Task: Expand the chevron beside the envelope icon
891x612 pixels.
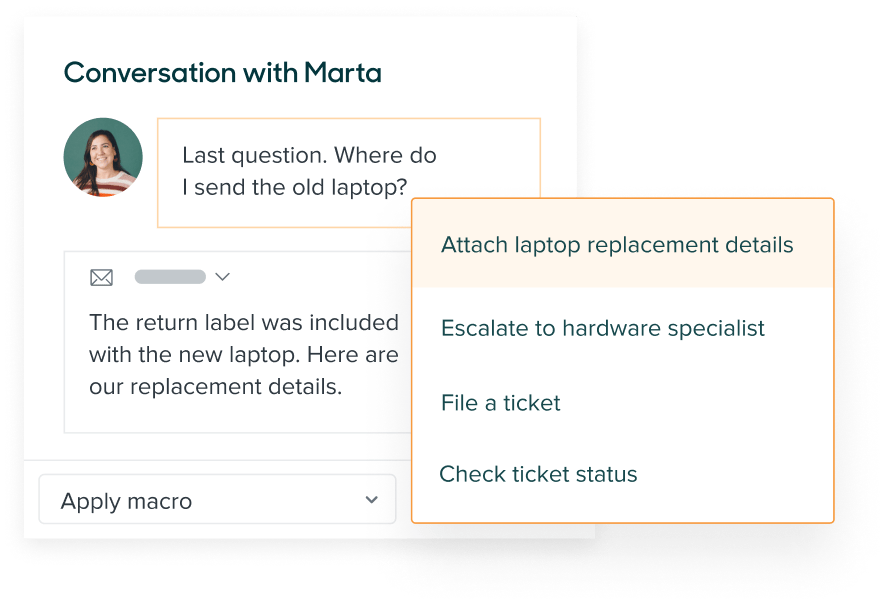Action: tap(223, 277)
